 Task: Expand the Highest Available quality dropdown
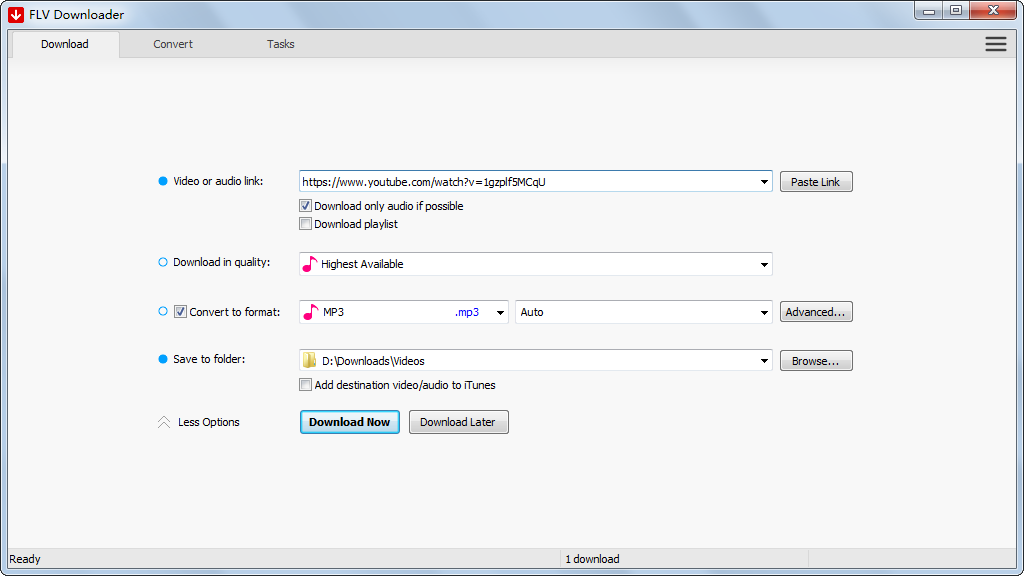coord(764,264)
